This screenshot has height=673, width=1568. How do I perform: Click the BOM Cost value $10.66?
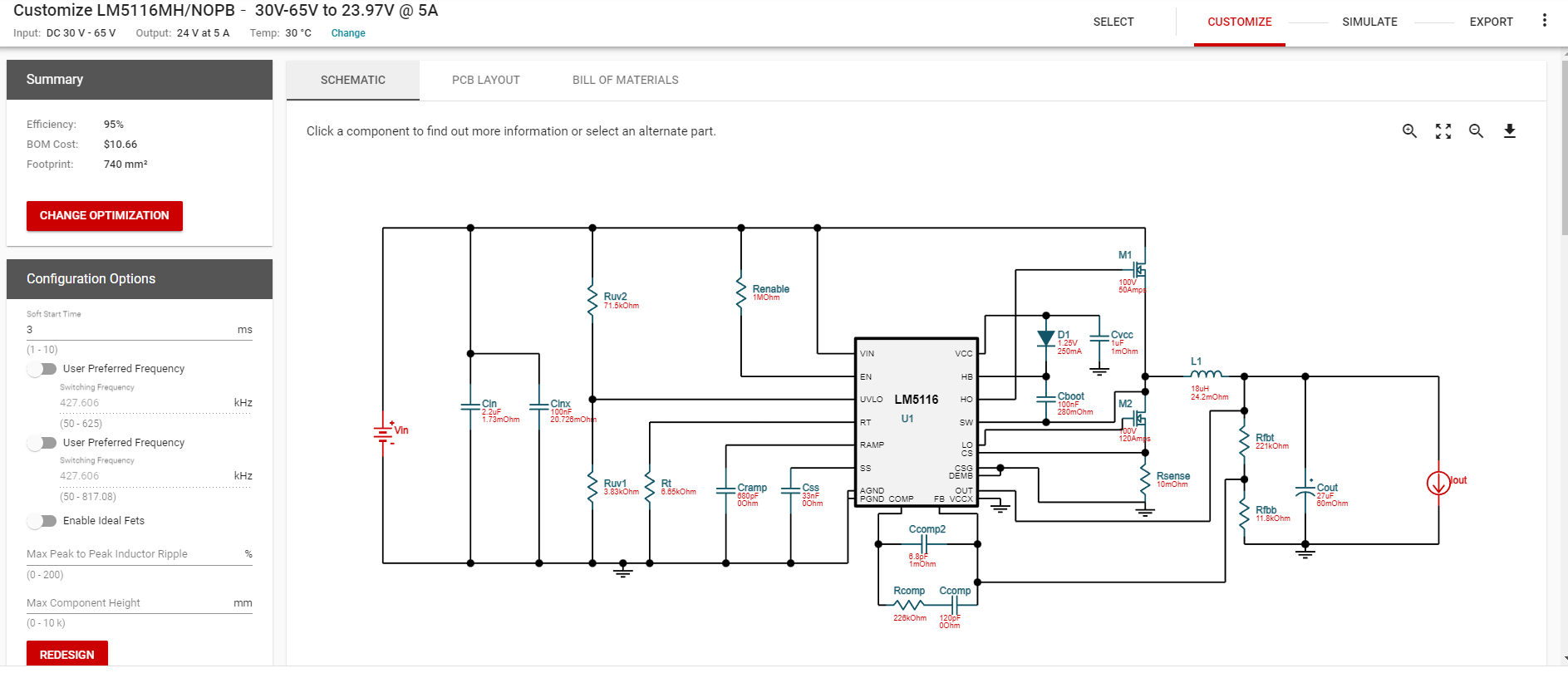(x=120, y=145)
